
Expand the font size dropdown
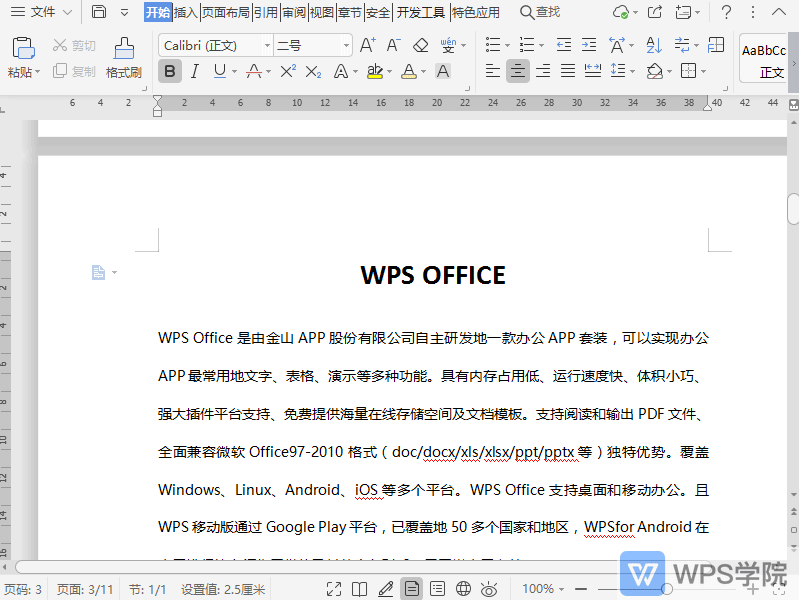346,46
